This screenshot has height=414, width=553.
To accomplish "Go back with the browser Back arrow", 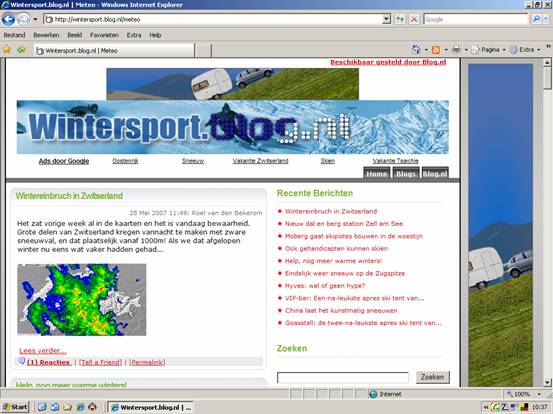I will point(8,19).
